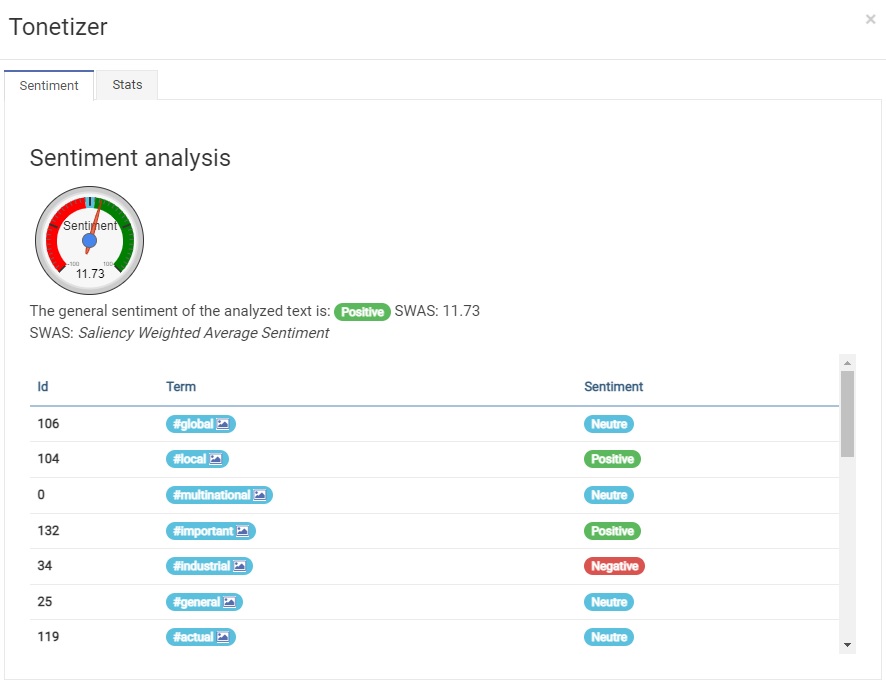Sort table by Term column header

(181, 387)
